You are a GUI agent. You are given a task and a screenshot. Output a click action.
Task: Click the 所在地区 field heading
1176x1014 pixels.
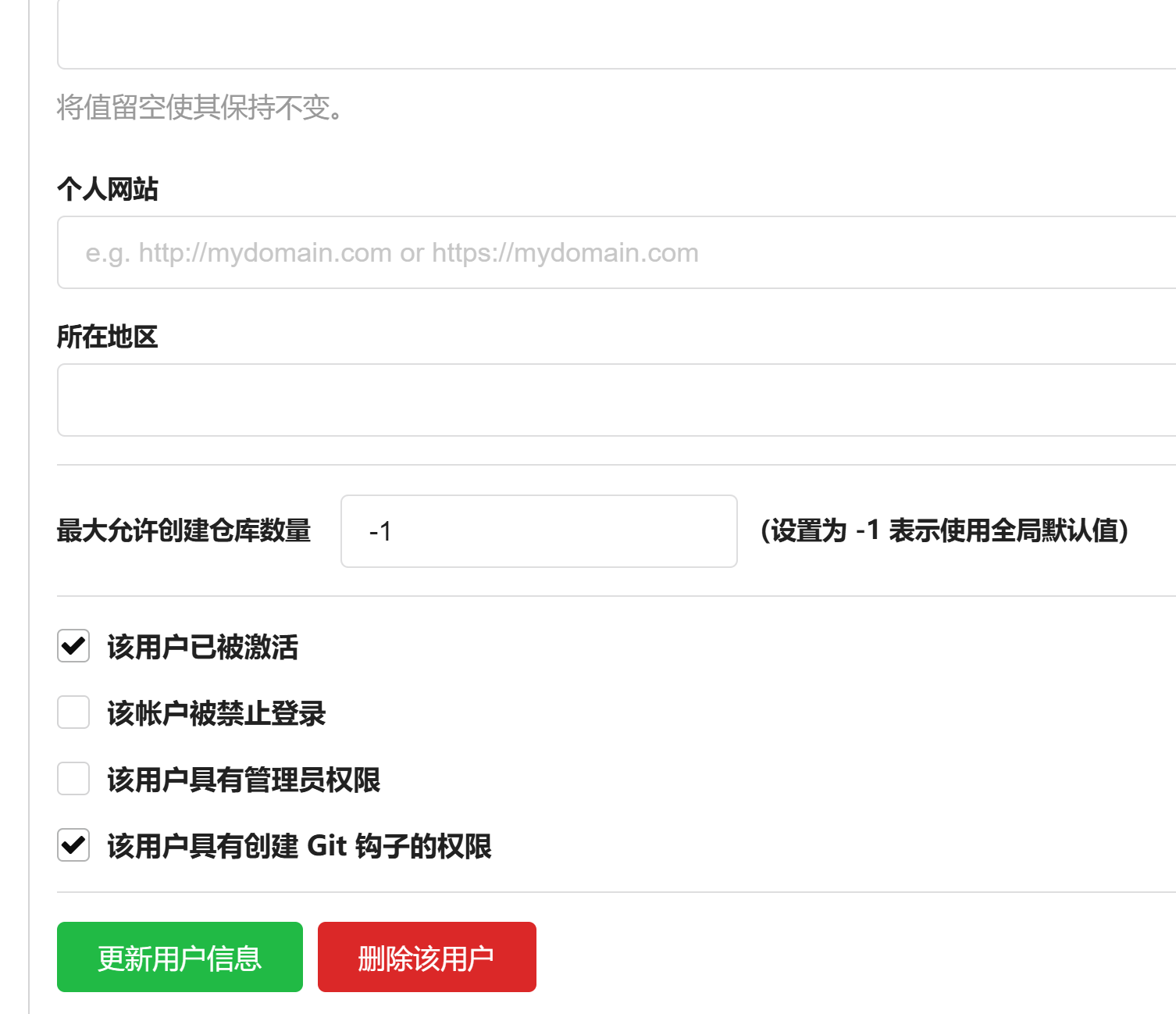point(108,337)
